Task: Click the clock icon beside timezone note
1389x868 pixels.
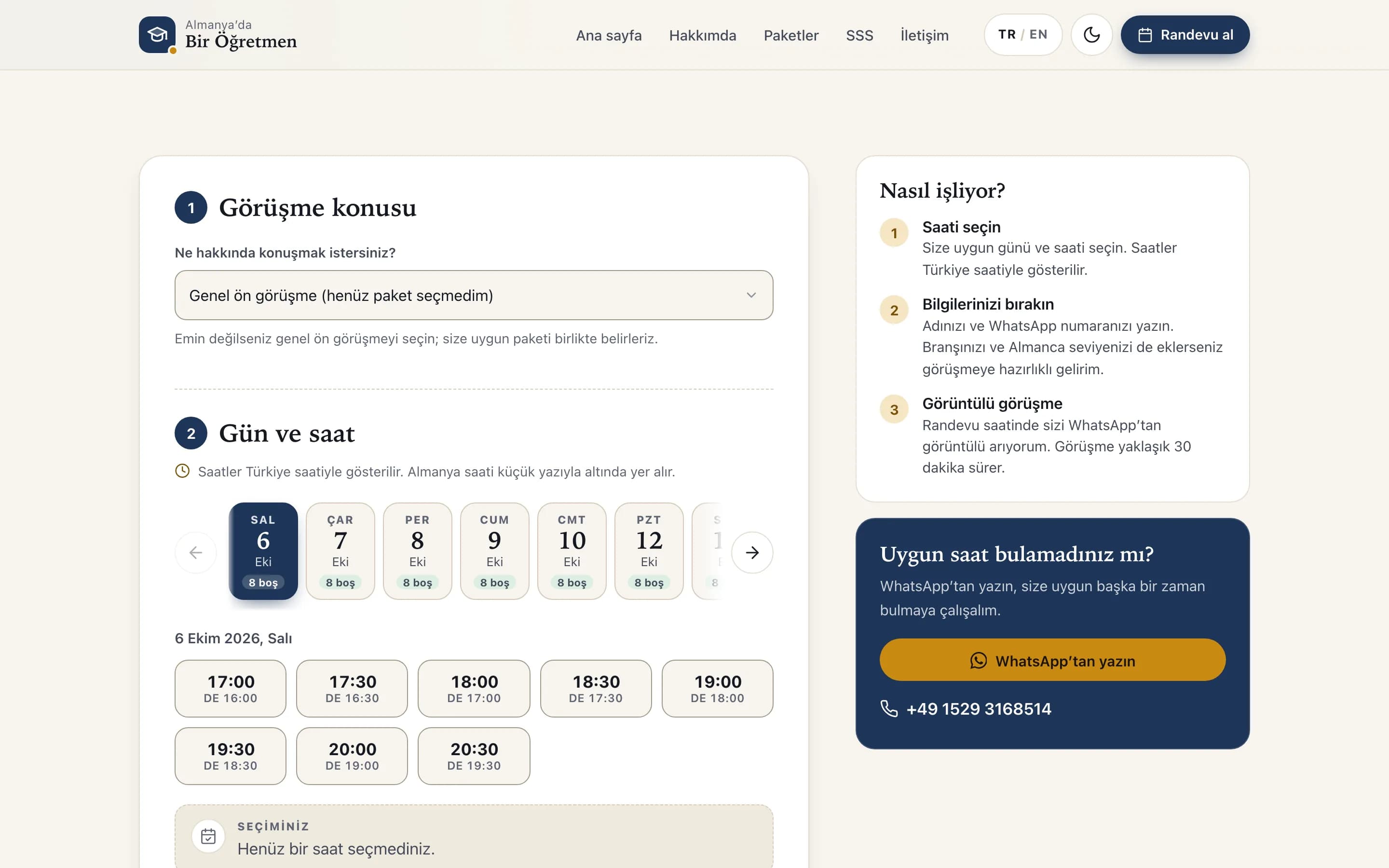Action: 182,471
